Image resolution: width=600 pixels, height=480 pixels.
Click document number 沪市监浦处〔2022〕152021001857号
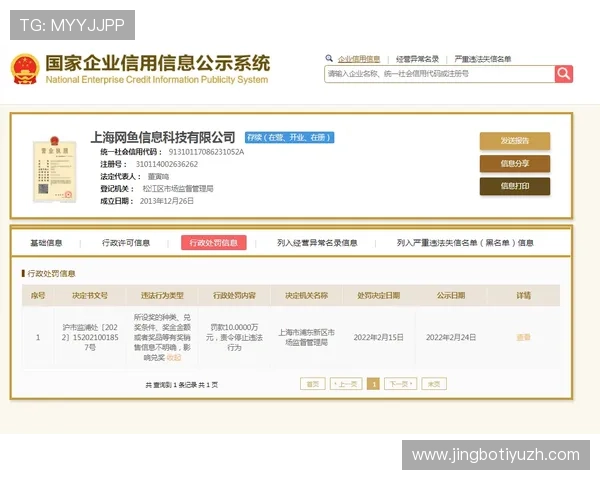pyautogui.click(x=90, y=337)
